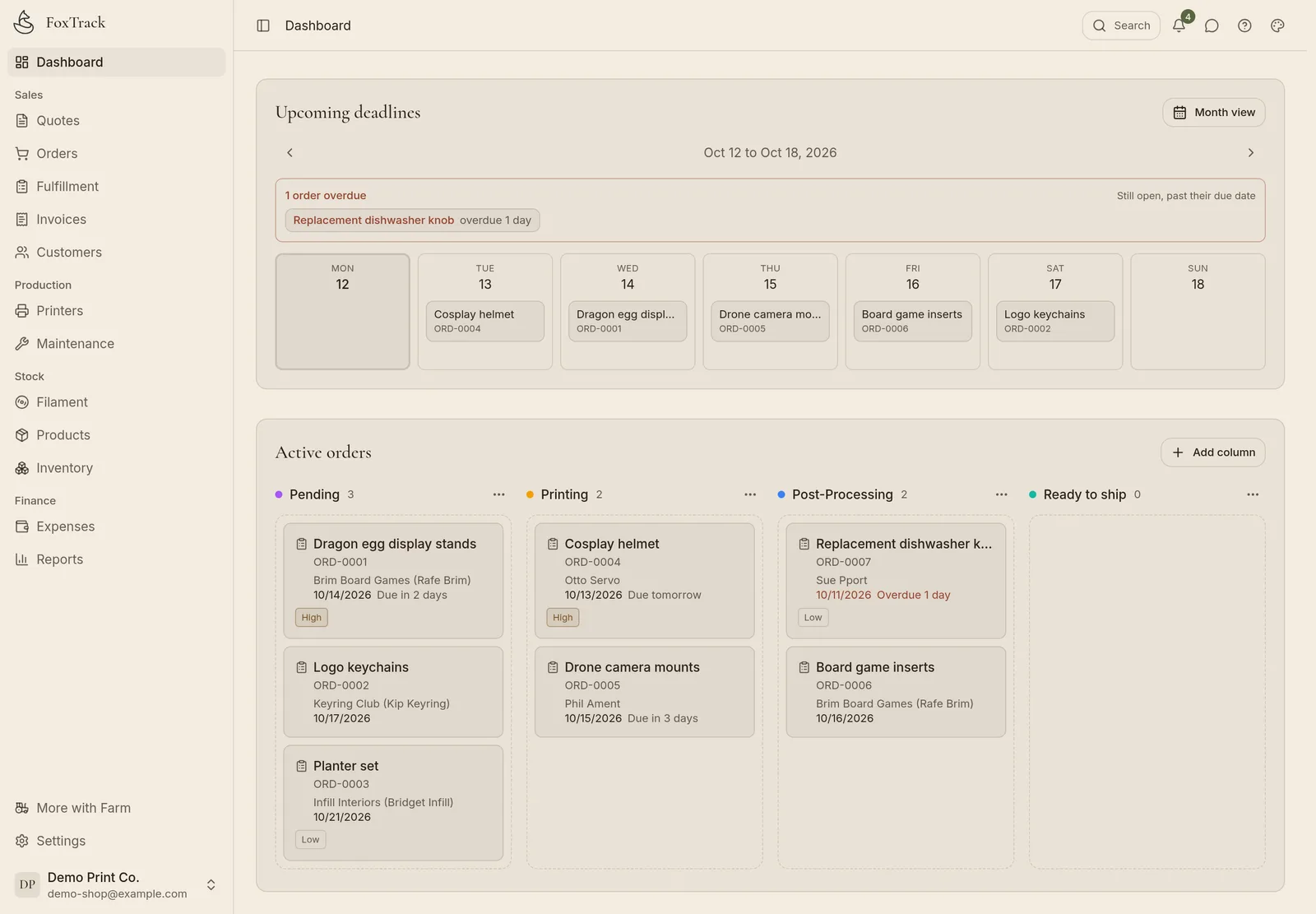The image size is (1316, 914).
Task: Click More with Farm link
Action: click(x=117, y=808)
